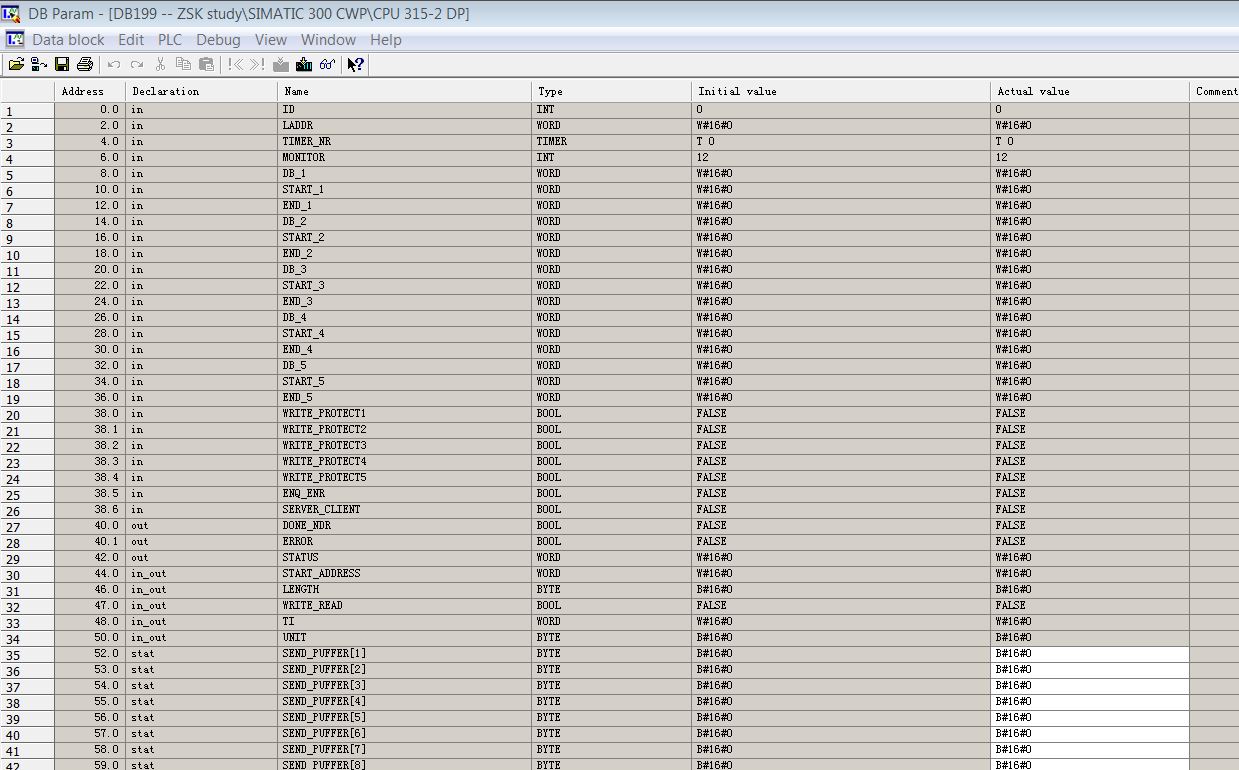Click the name cell 'UNIT'
Screen dimensions: 1239x770
click(404, 637)
